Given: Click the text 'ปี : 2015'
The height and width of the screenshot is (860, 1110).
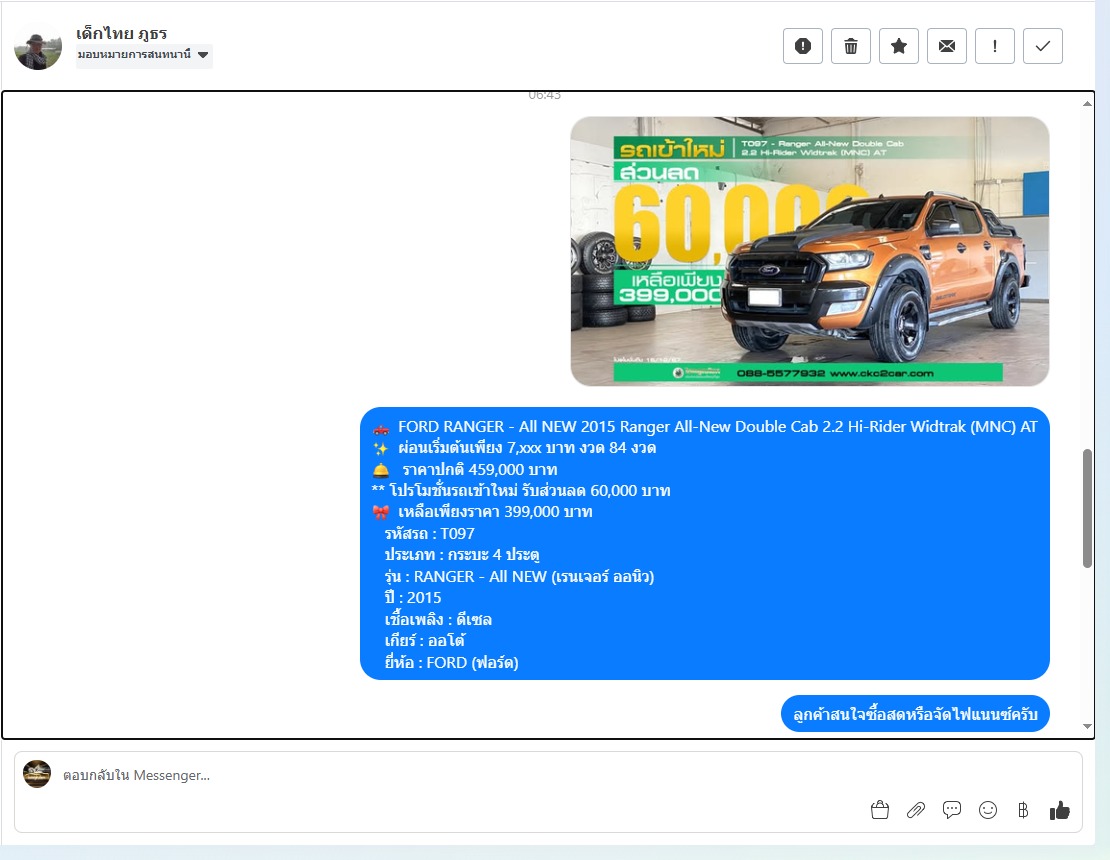Looking at the screenshot, I should pyautogui.click(x=413, y=597).
